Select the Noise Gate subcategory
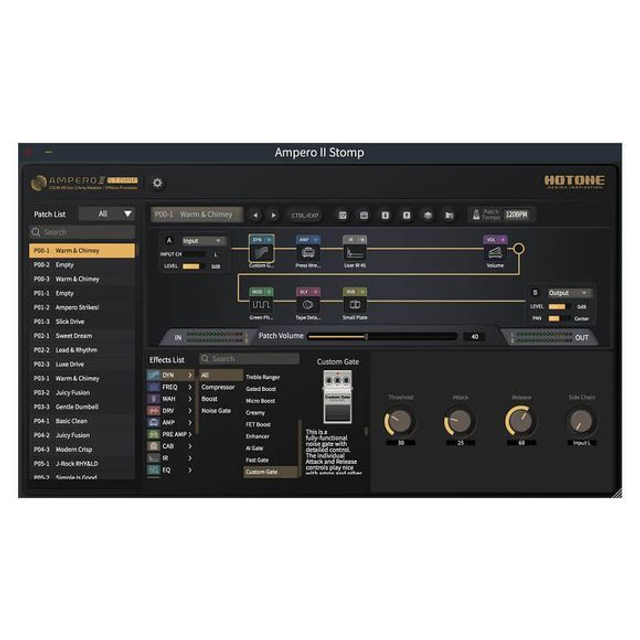 pyautogui.click(x=216, y=411)
